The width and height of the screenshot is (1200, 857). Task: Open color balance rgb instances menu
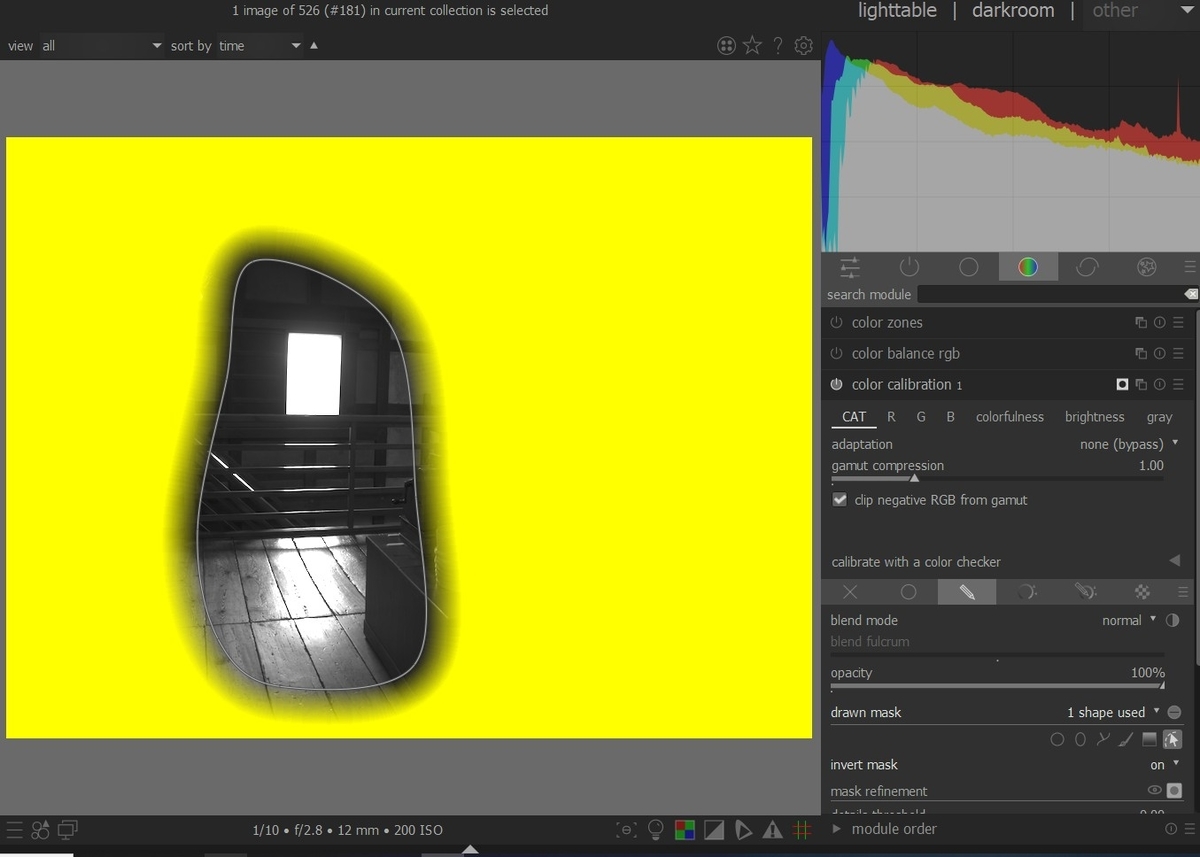click(x=1141, y=354)
